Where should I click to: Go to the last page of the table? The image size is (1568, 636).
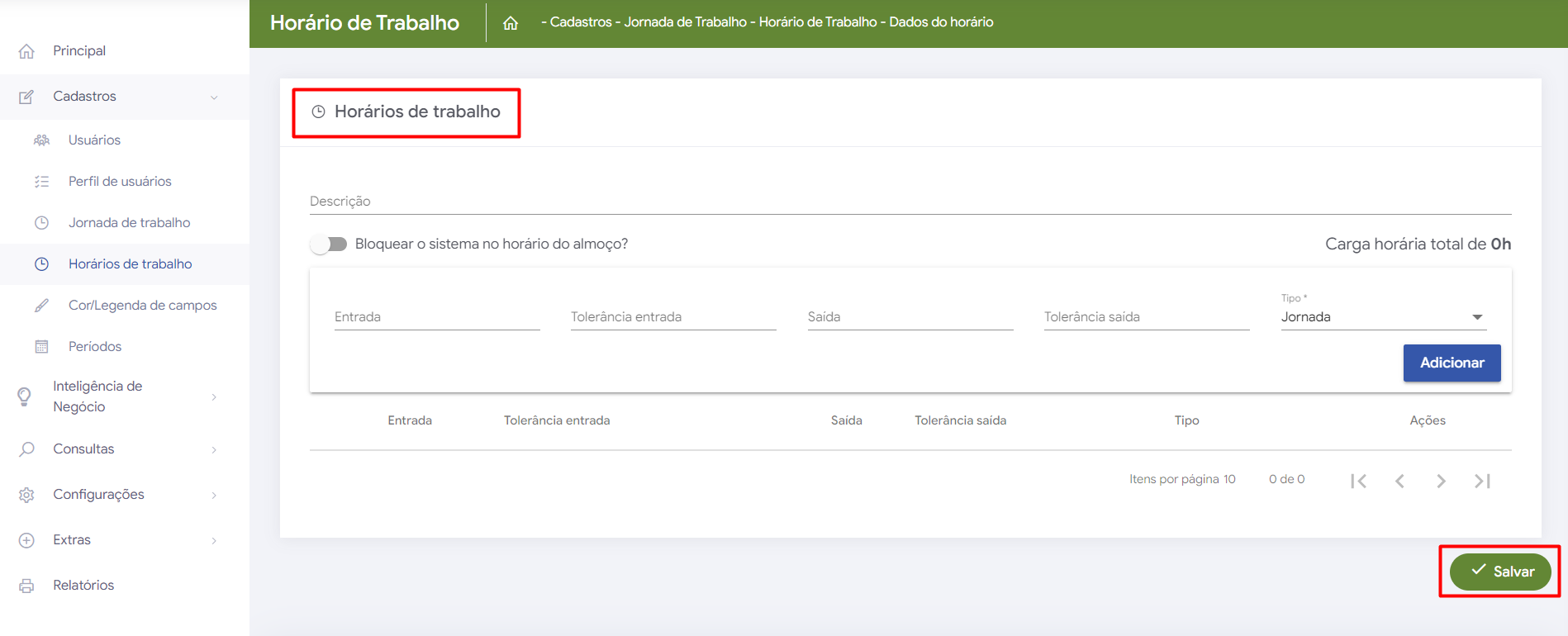1482,481
